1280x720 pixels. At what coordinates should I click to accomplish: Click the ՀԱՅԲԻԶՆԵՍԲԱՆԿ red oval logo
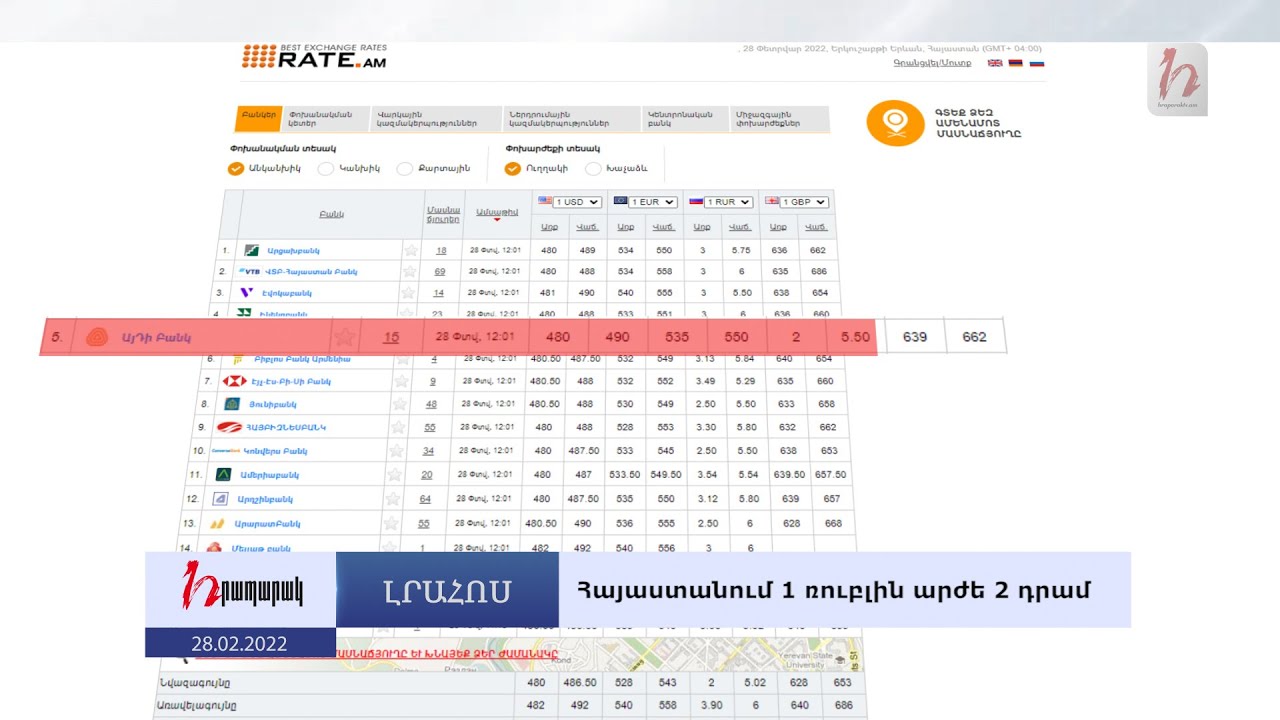(x=229, y=427)
